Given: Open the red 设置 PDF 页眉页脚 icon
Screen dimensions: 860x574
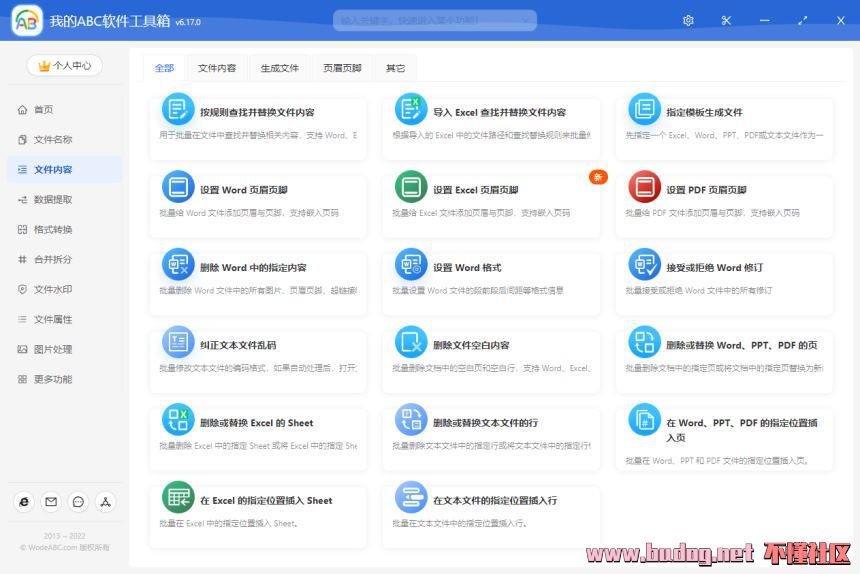Looking at the screenshot, I should (644, 187).
